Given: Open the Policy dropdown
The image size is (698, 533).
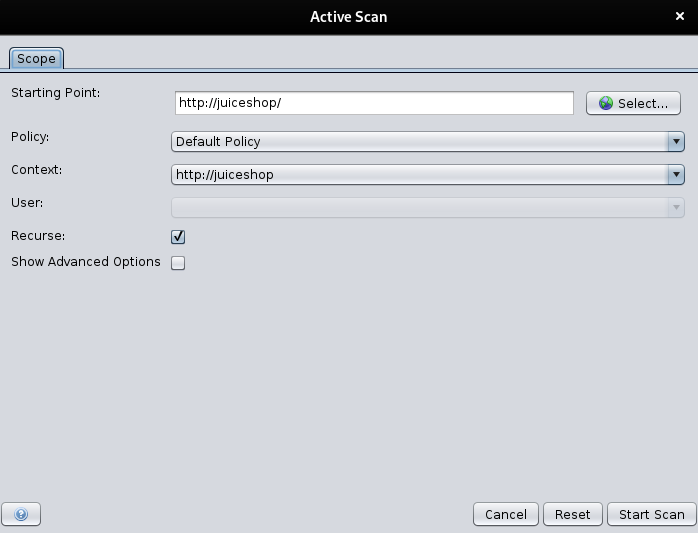Looking at the screenshot, I should coord(428,142).
